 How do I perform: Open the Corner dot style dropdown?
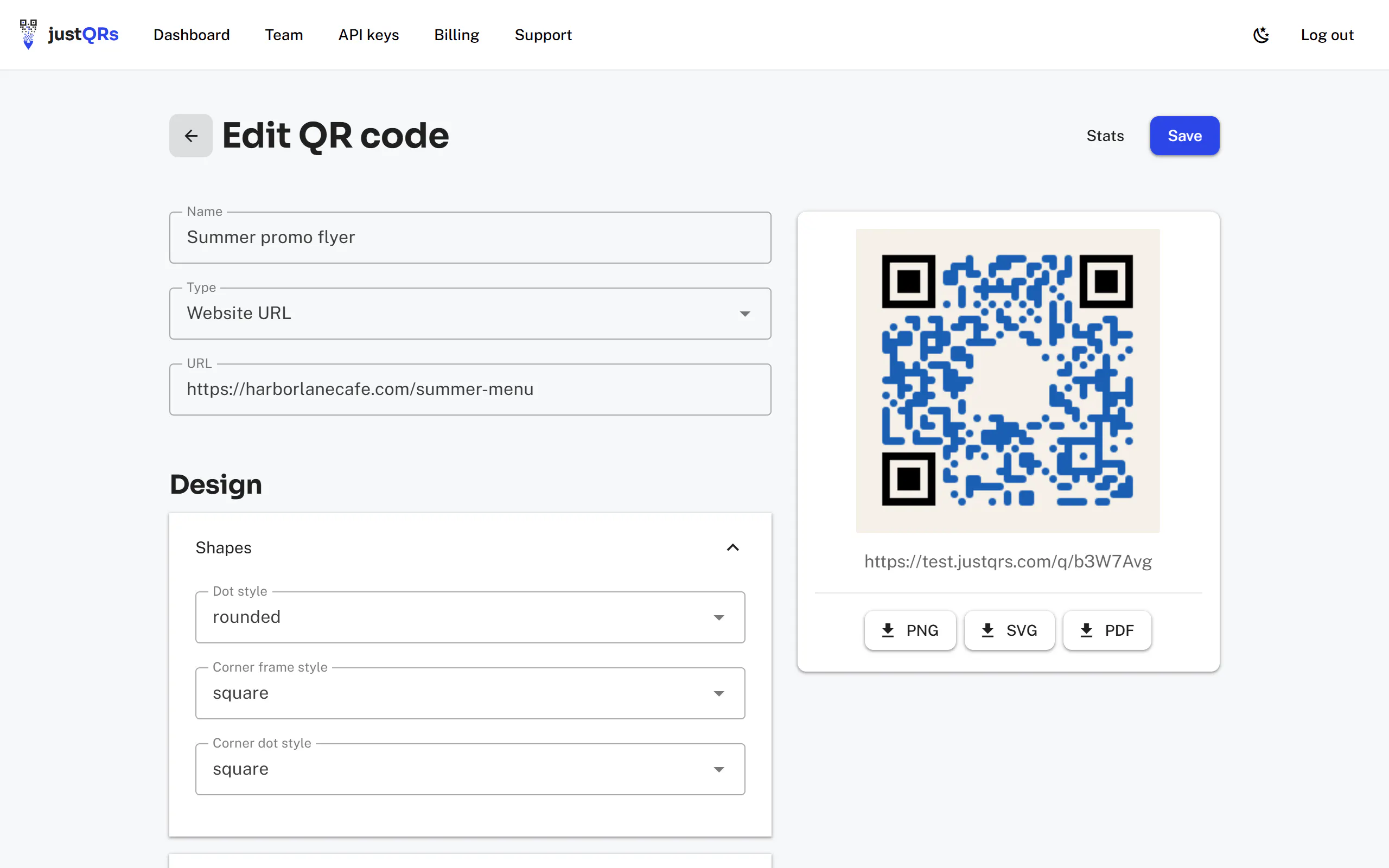point(470,769)
